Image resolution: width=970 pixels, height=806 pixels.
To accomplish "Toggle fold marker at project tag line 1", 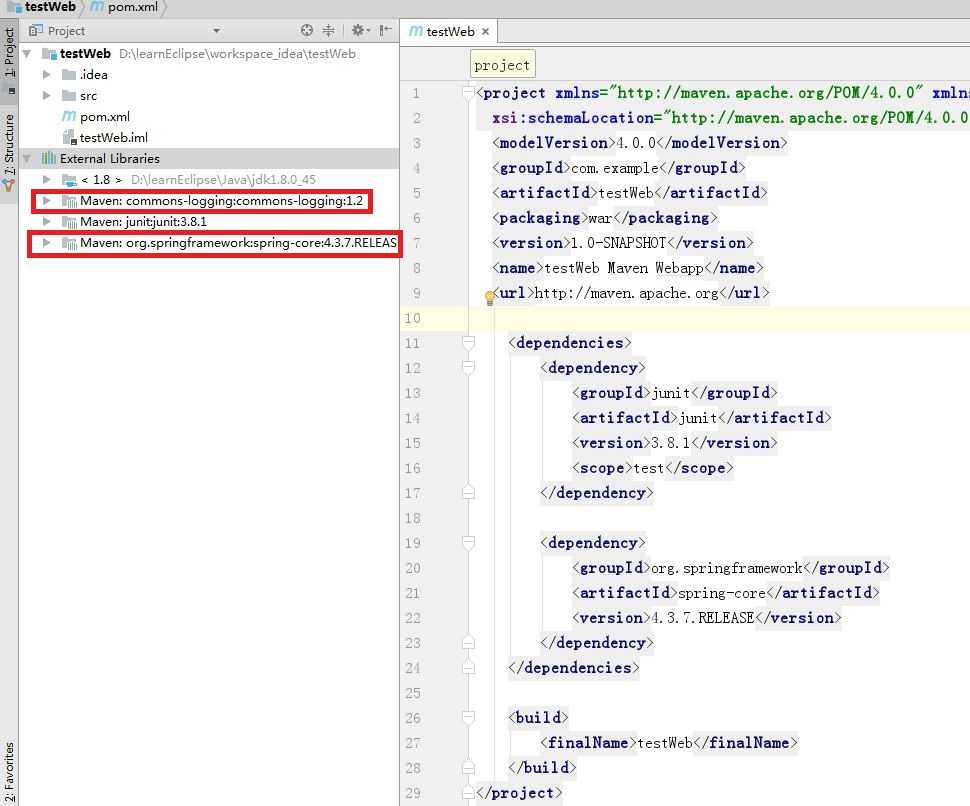I will 468,93.
